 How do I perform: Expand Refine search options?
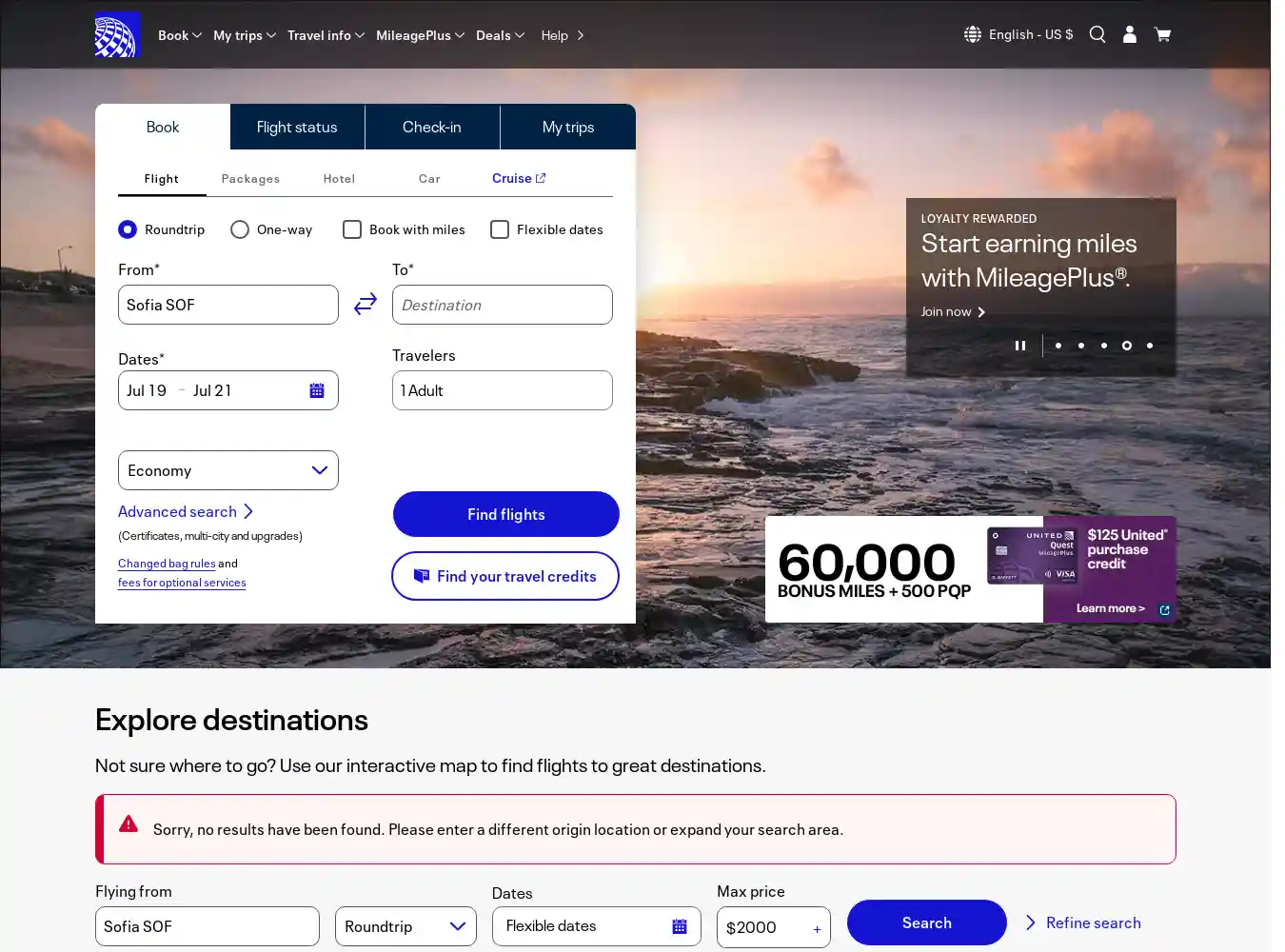click(1083, 922)
